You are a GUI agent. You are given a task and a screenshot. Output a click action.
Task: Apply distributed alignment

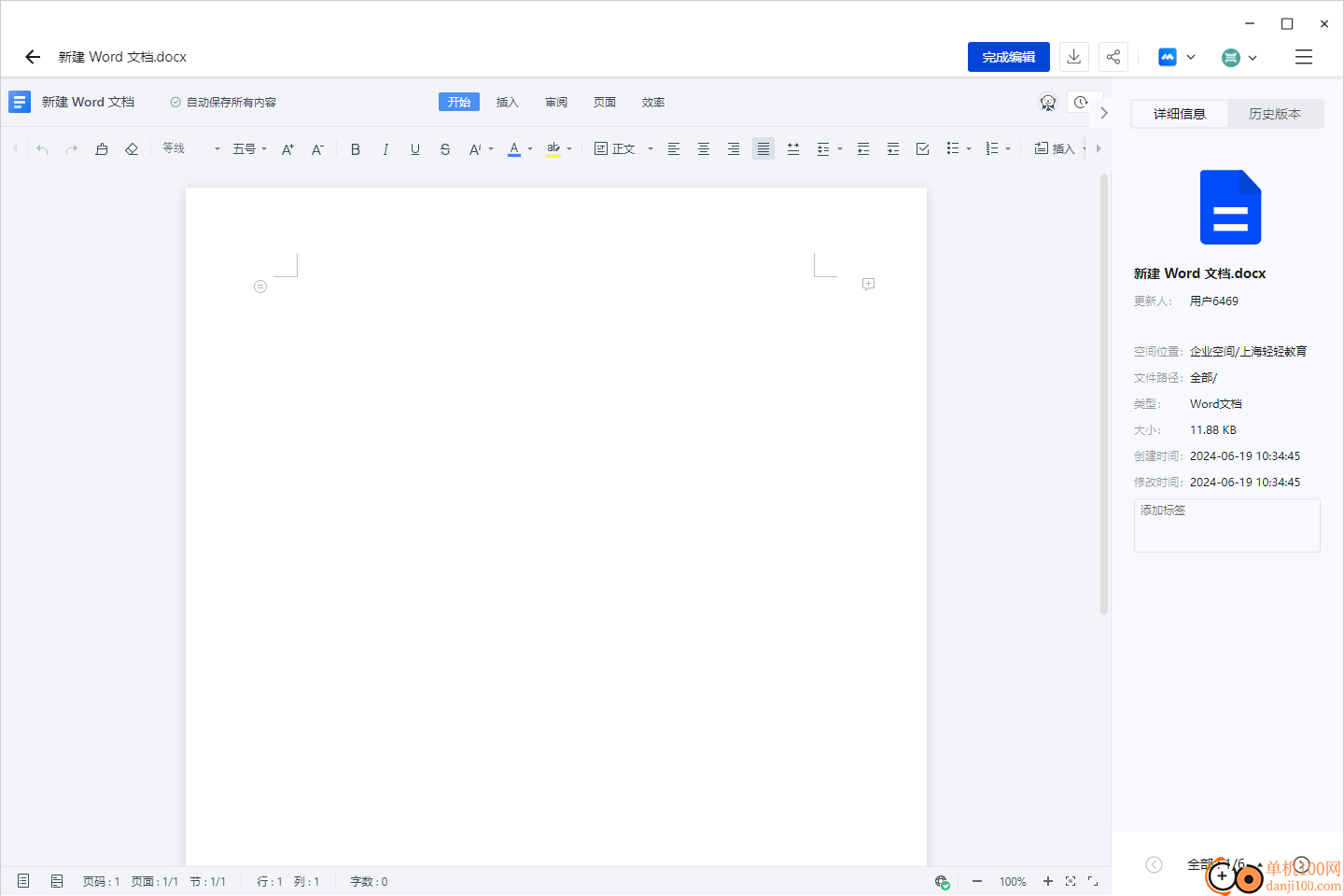click(x=793, y=149)
